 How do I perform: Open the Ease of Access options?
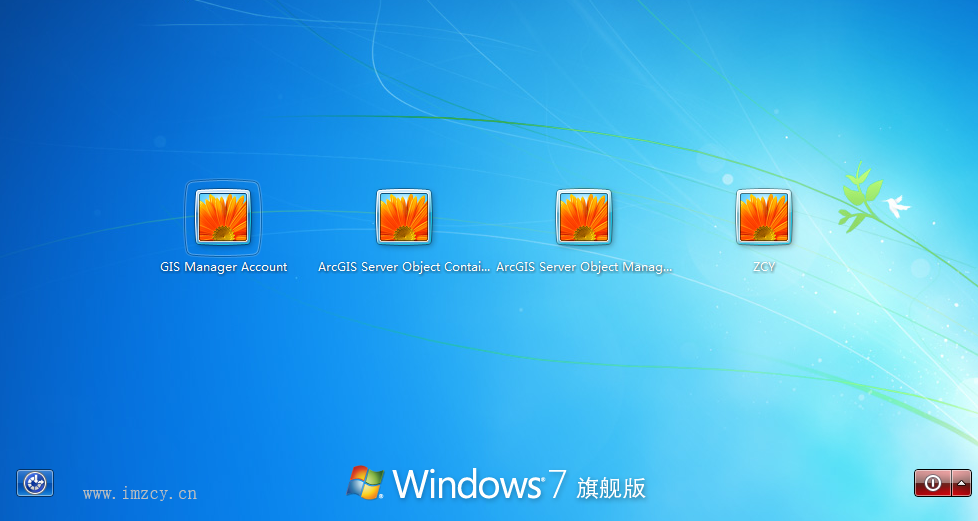35,483
